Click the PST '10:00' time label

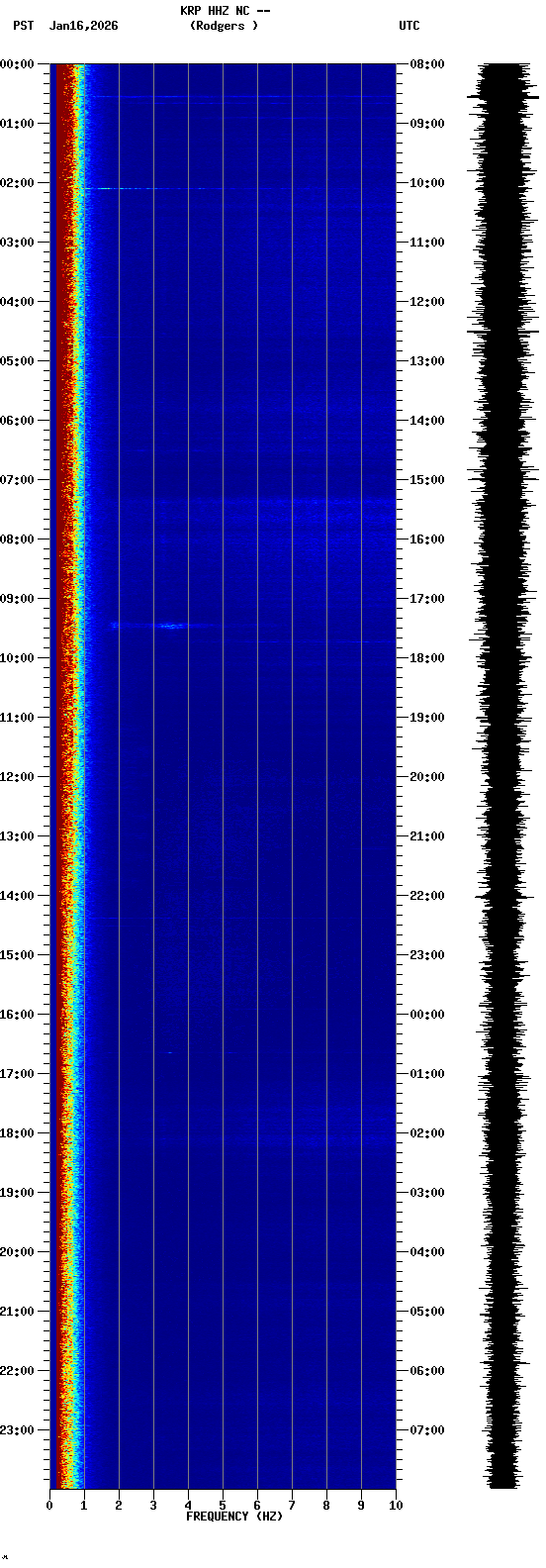tap(17, 658)
